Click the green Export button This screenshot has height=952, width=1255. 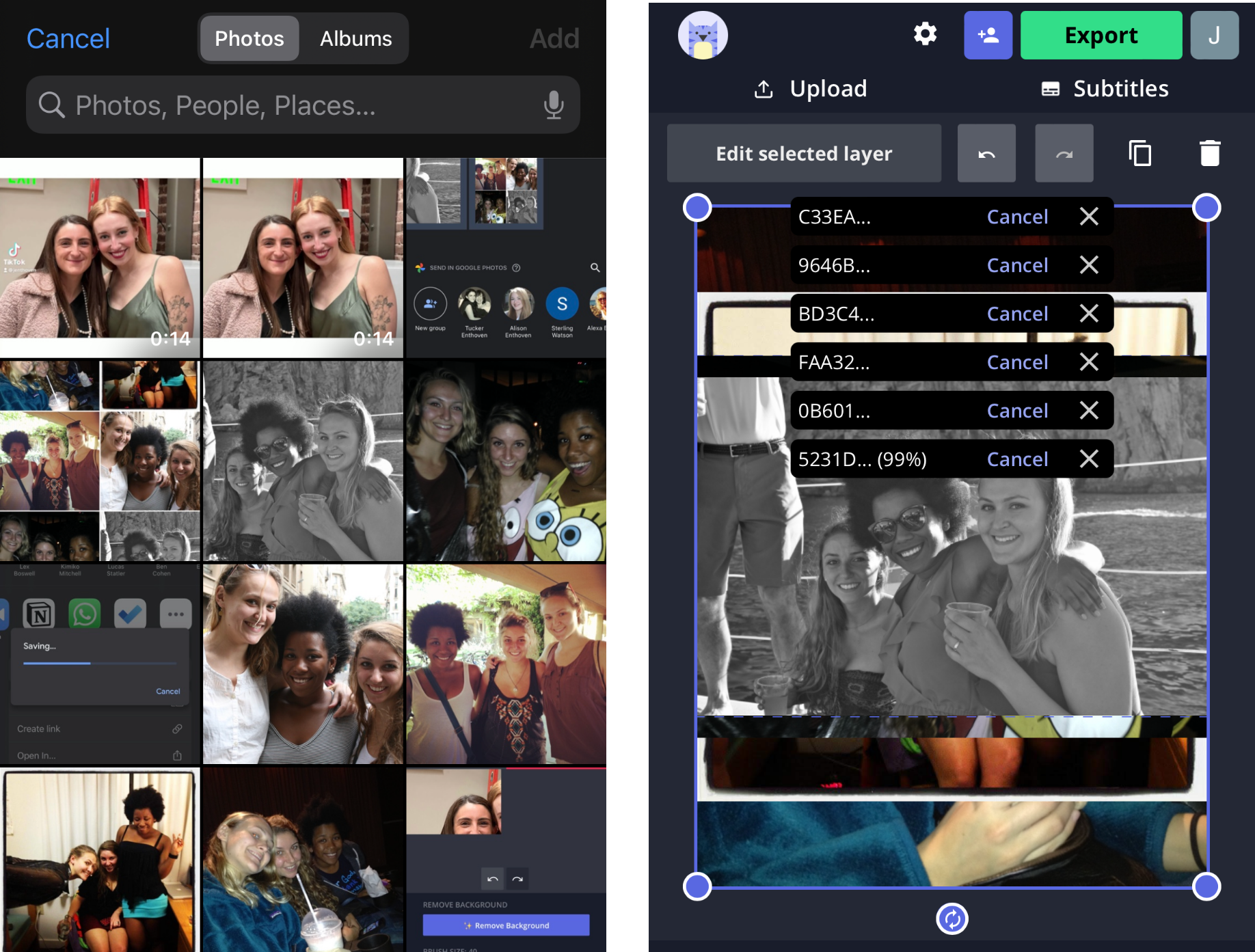coord(1101,36)
